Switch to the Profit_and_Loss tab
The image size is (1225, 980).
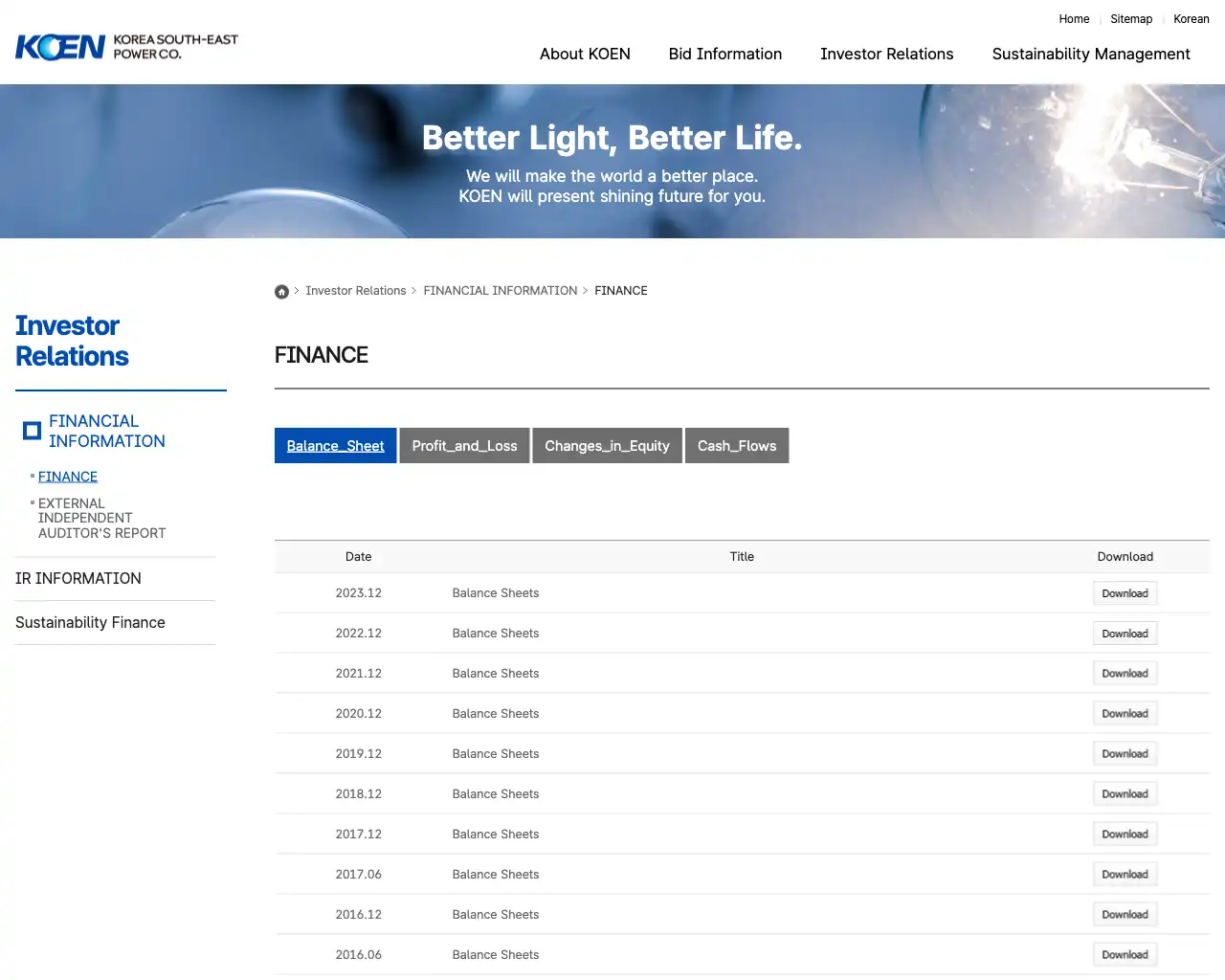[x=464, y=445]
